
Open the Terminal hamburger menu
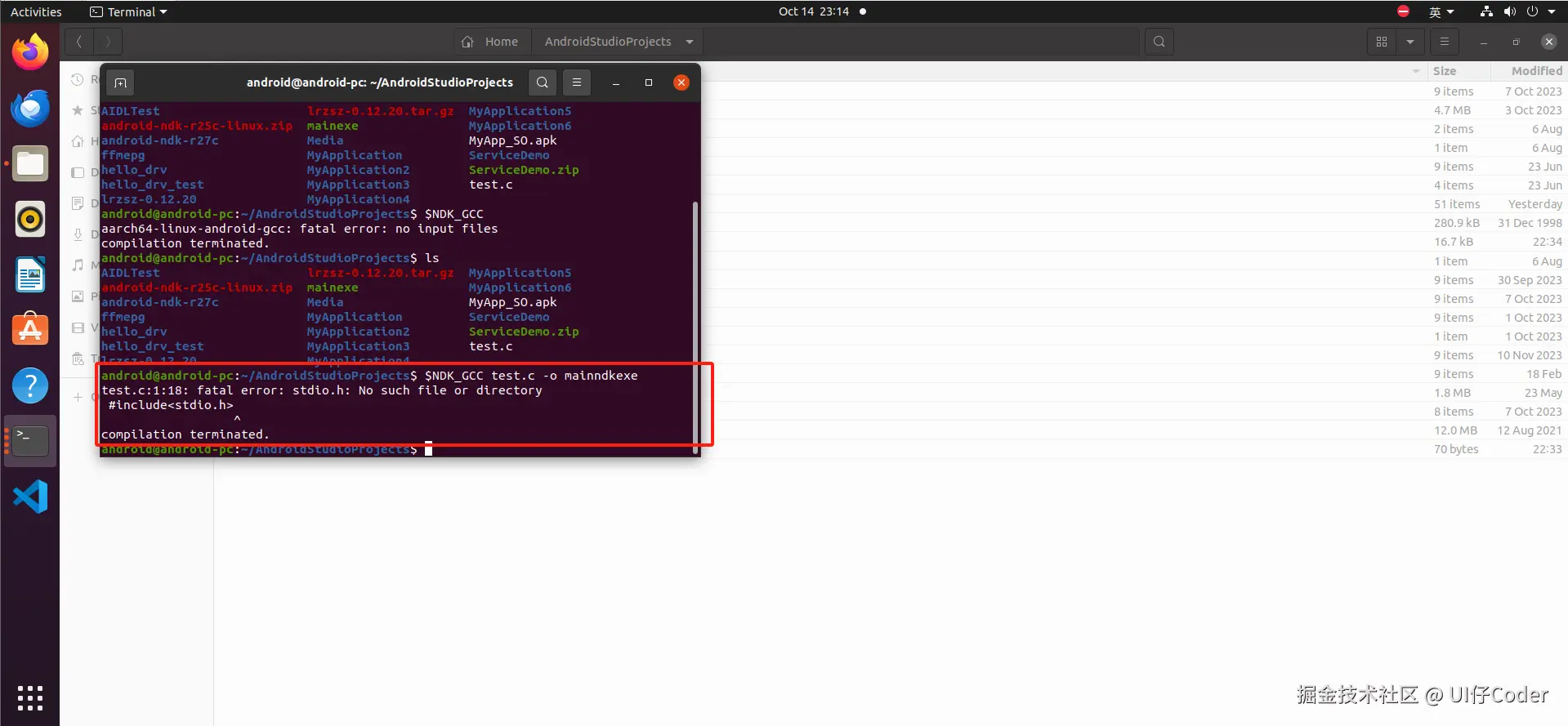coord(577,82)
